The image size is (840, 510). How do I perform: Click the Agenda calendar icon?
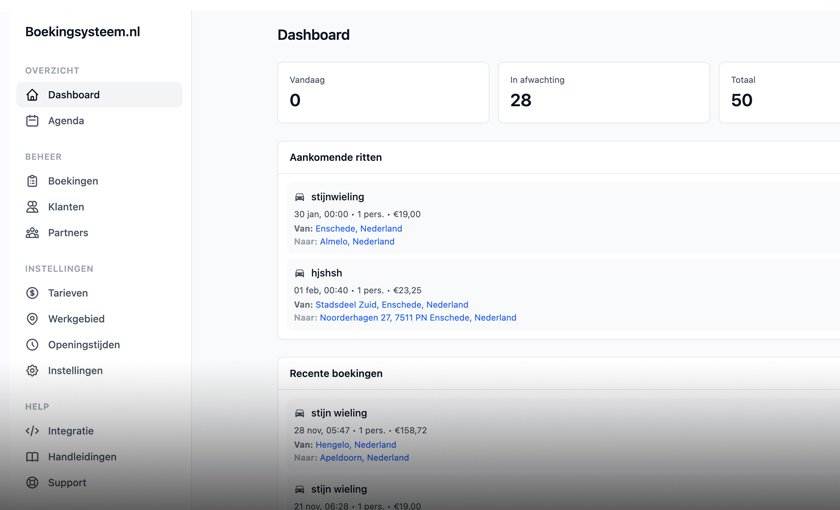tap(32, 121)
